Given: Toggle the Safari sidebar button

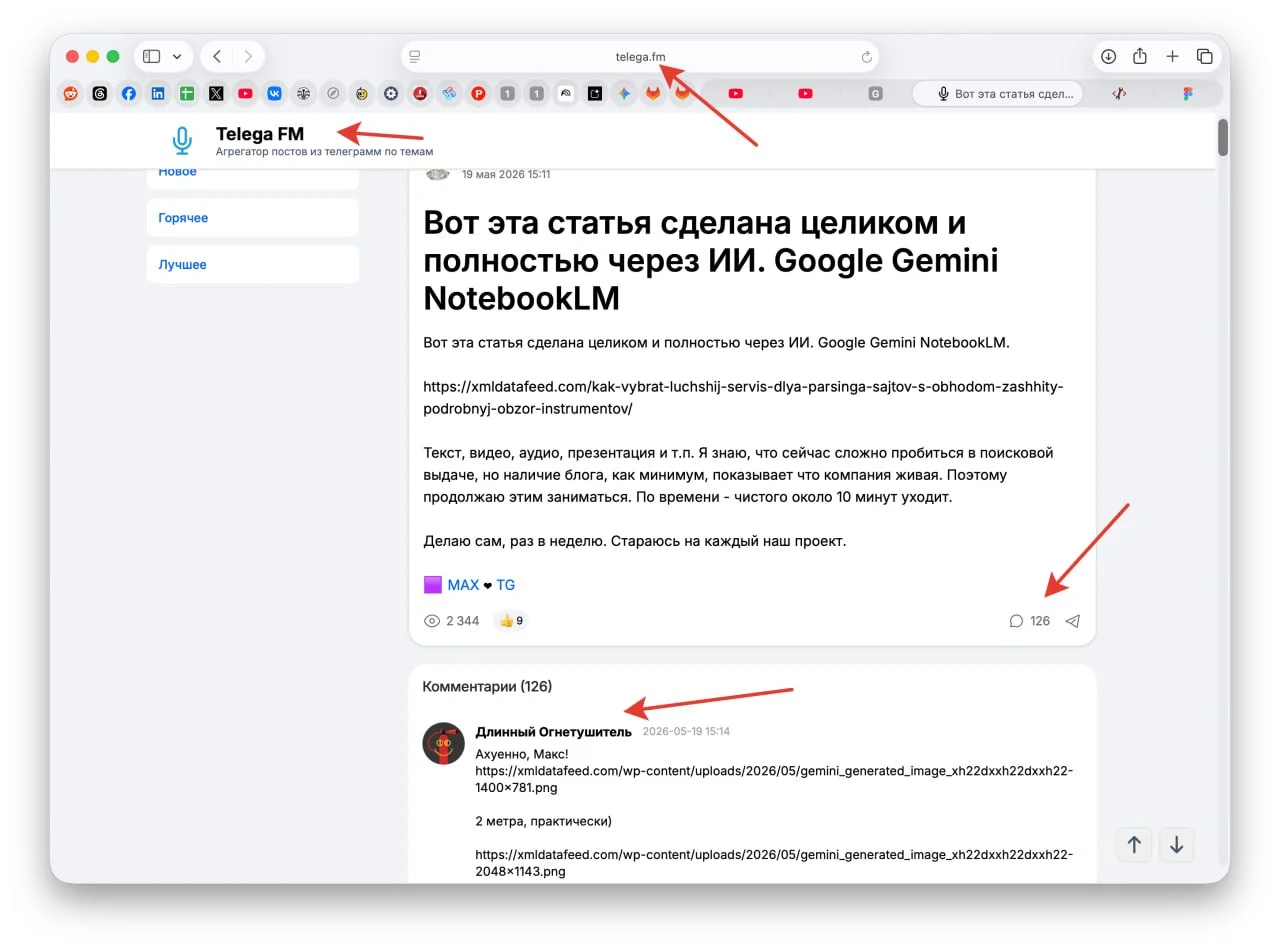Looking at the screenshot, I should click(x=152, y=56).
